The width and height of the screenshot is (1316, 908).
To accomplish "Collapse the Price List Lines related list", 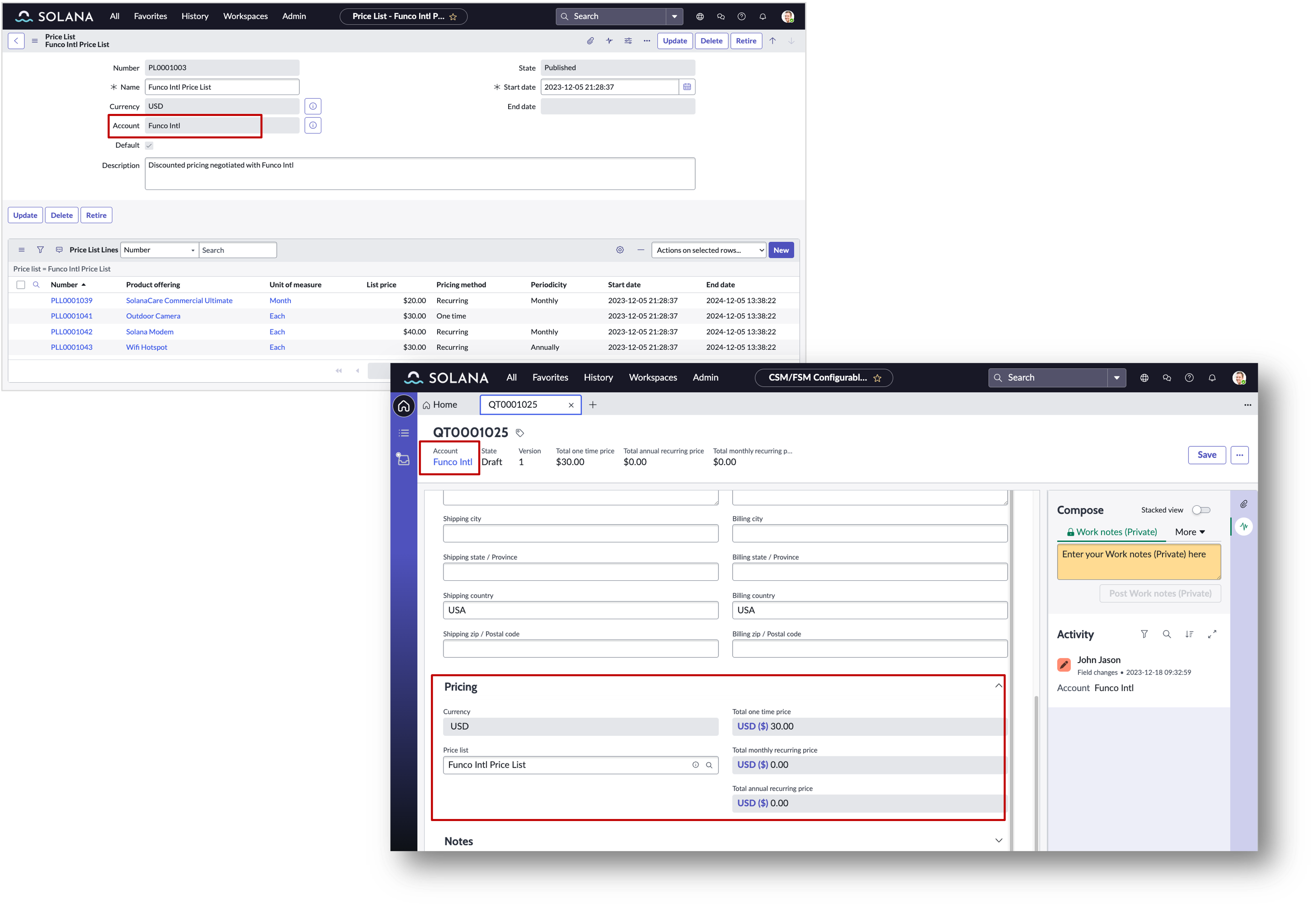I will click(641, 250).
